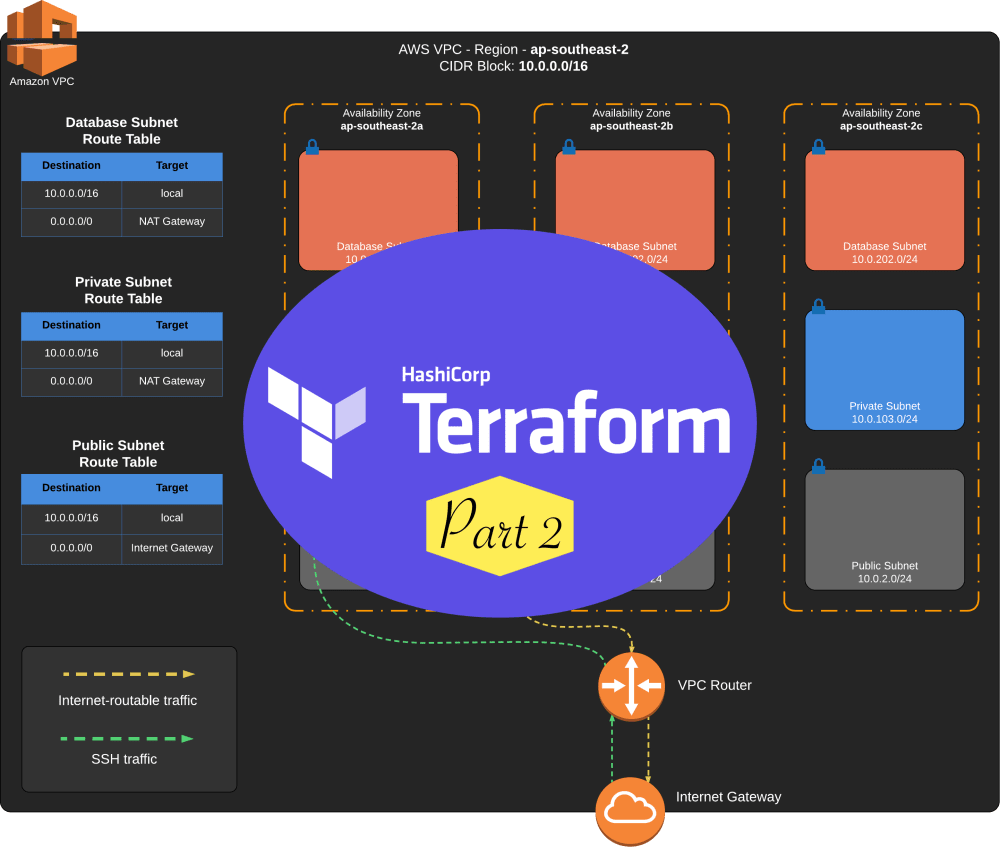Select Database Subnet 10.0.202.0/24 box

tap(885, 210)
